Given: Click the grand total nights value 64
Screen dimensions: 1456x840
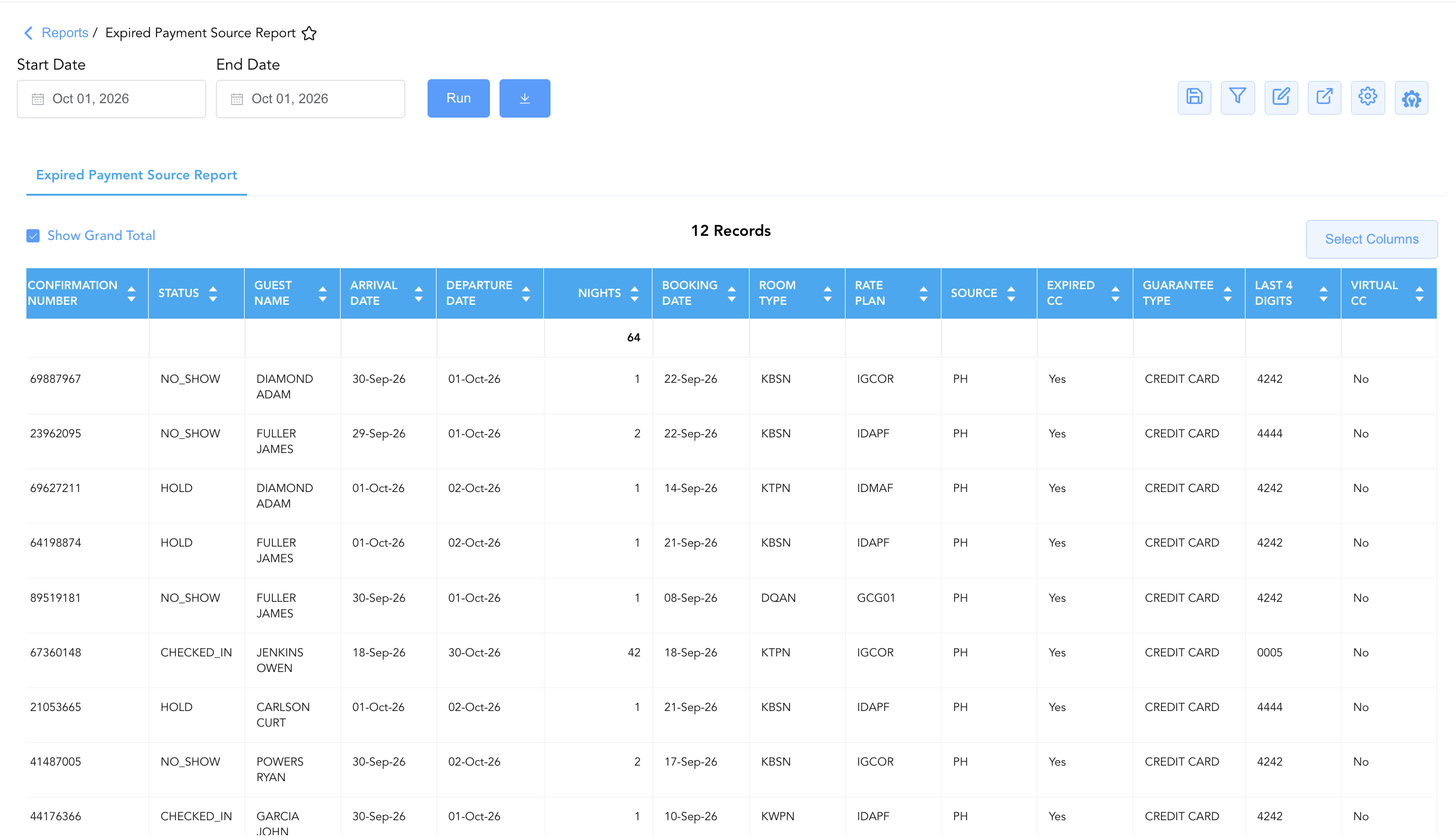Looking at the screenshot, I should coord(634,338).
